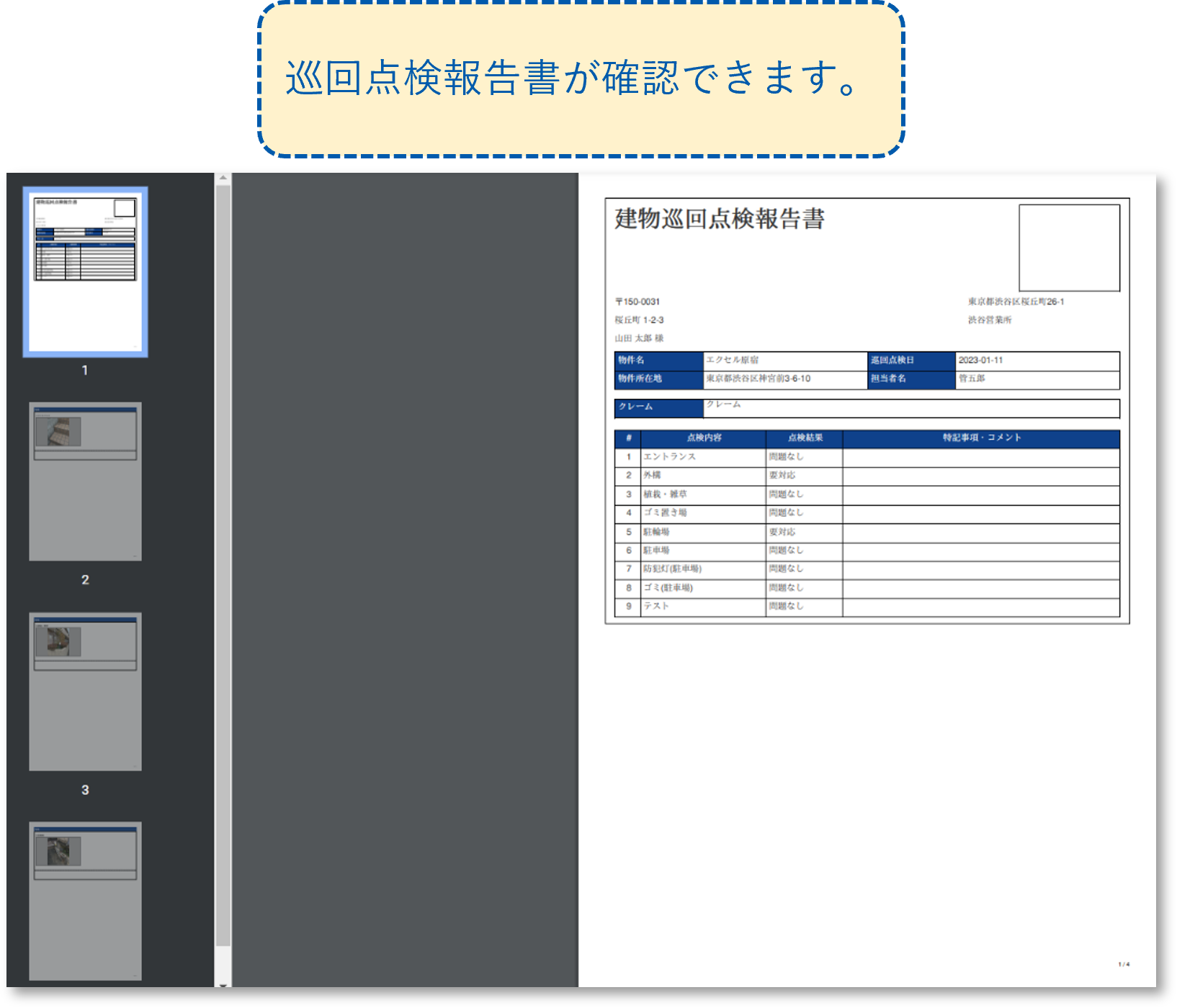
Task: Click the empty logo box at top right
Action: (x=1069, y=248)
